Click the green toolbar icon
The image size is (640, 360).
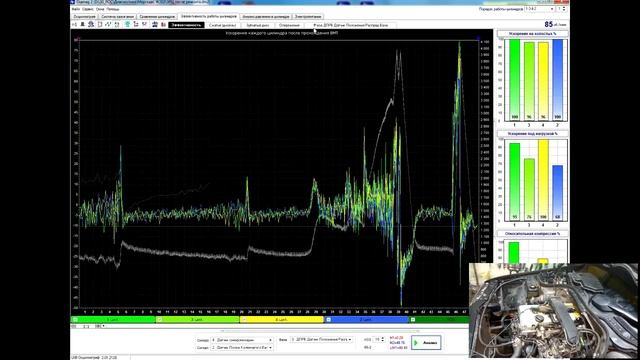tap(127, 25)
